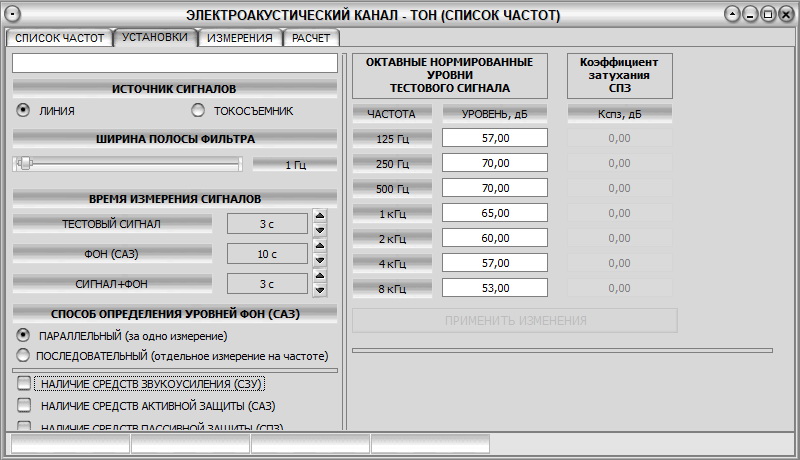This screenshot has width=800, height=460.
Task: Increase ФОН (САЗ) time with up arrow
Action: [x=320, y=247]
